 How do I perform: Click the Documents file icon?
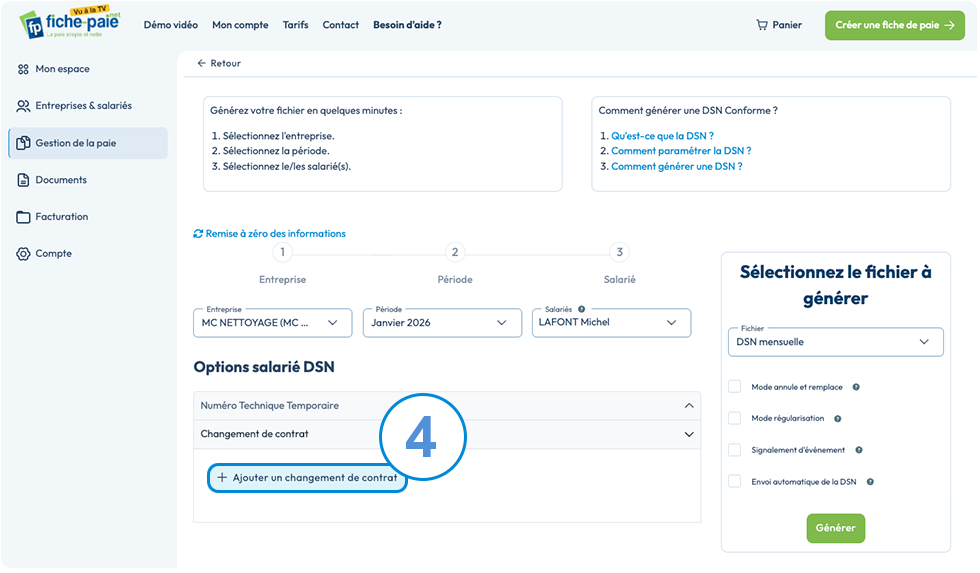coord(23,180)
